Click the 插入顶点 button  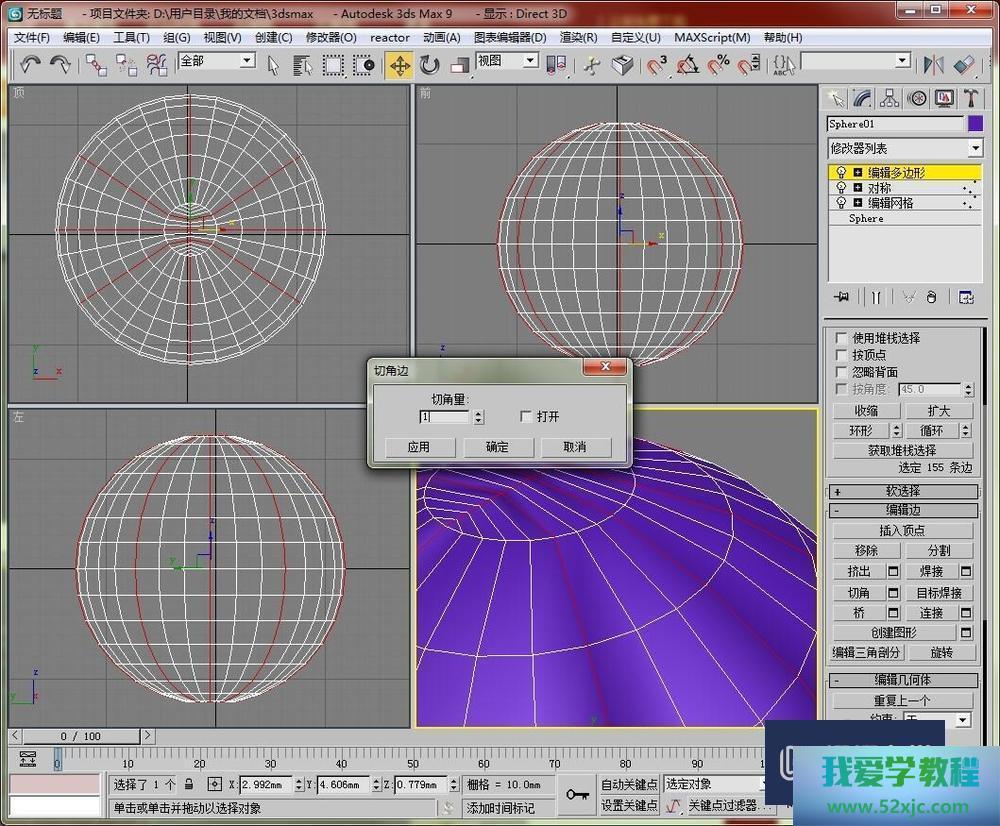coord(902,530)
